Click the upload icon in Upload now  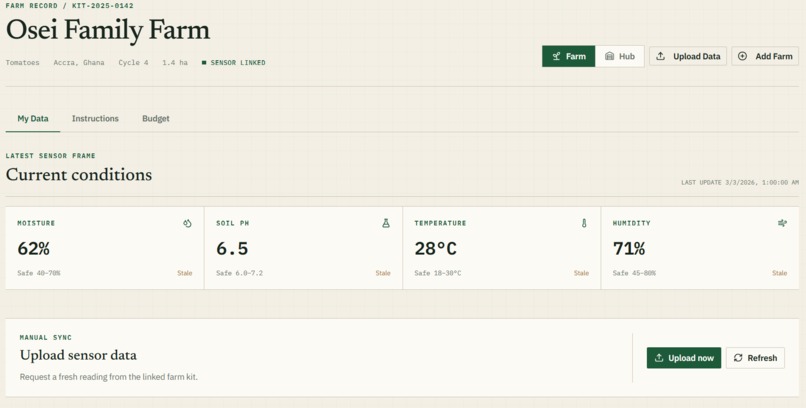click(x=658, y=358)
